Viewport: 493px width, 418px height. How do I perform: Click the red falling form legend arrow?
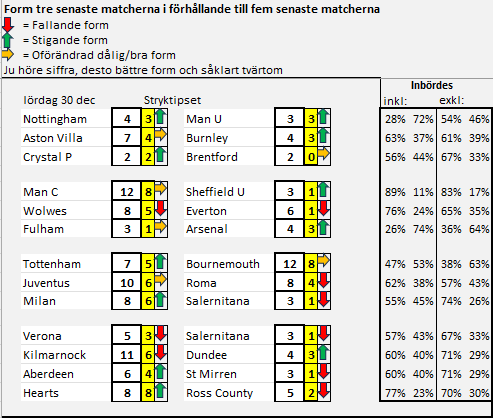coord(8,25)
